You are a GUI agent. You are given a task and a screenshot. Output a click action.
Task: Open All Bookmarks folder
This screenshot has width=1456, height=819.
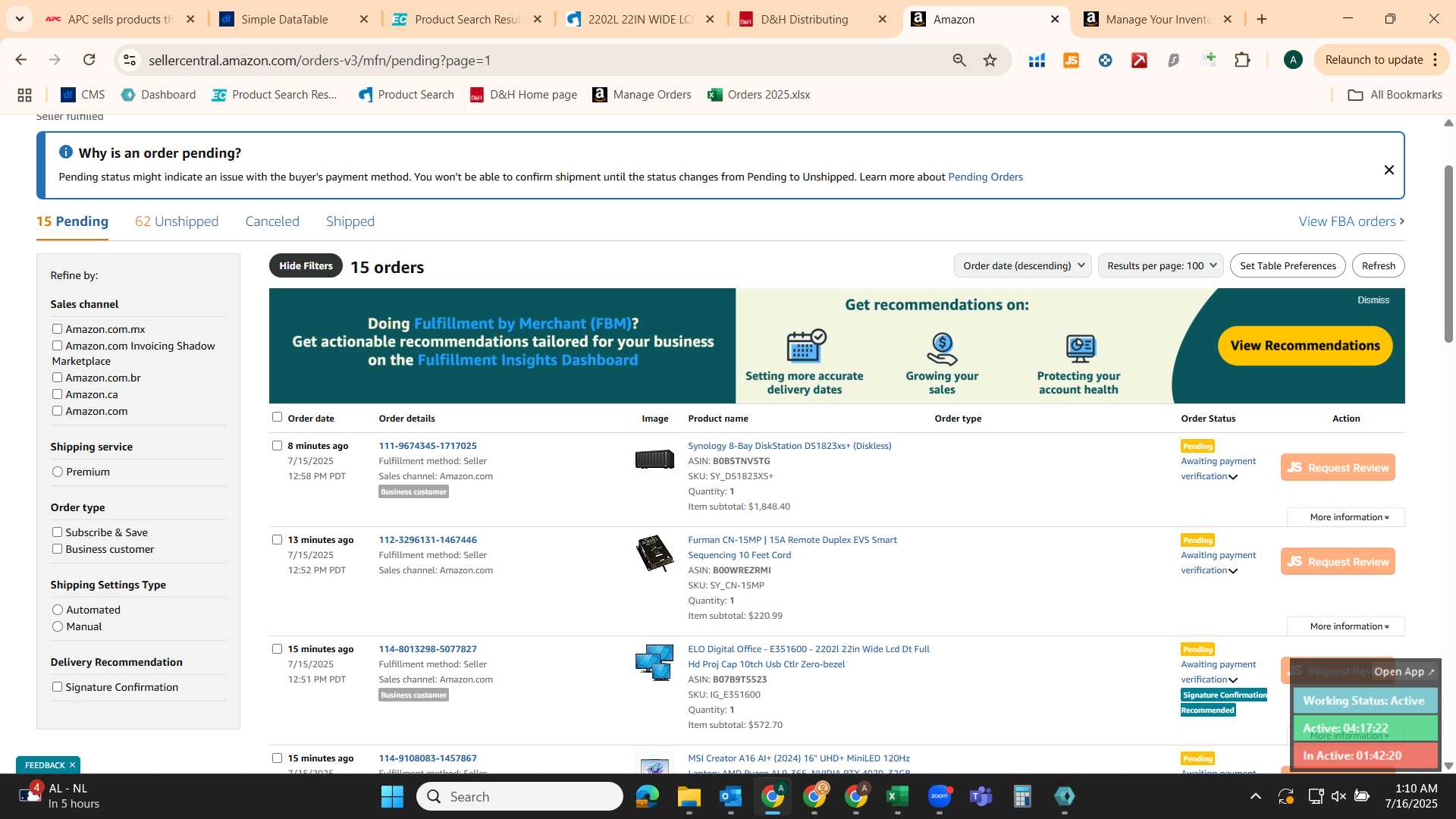(x=1395, y=95)
